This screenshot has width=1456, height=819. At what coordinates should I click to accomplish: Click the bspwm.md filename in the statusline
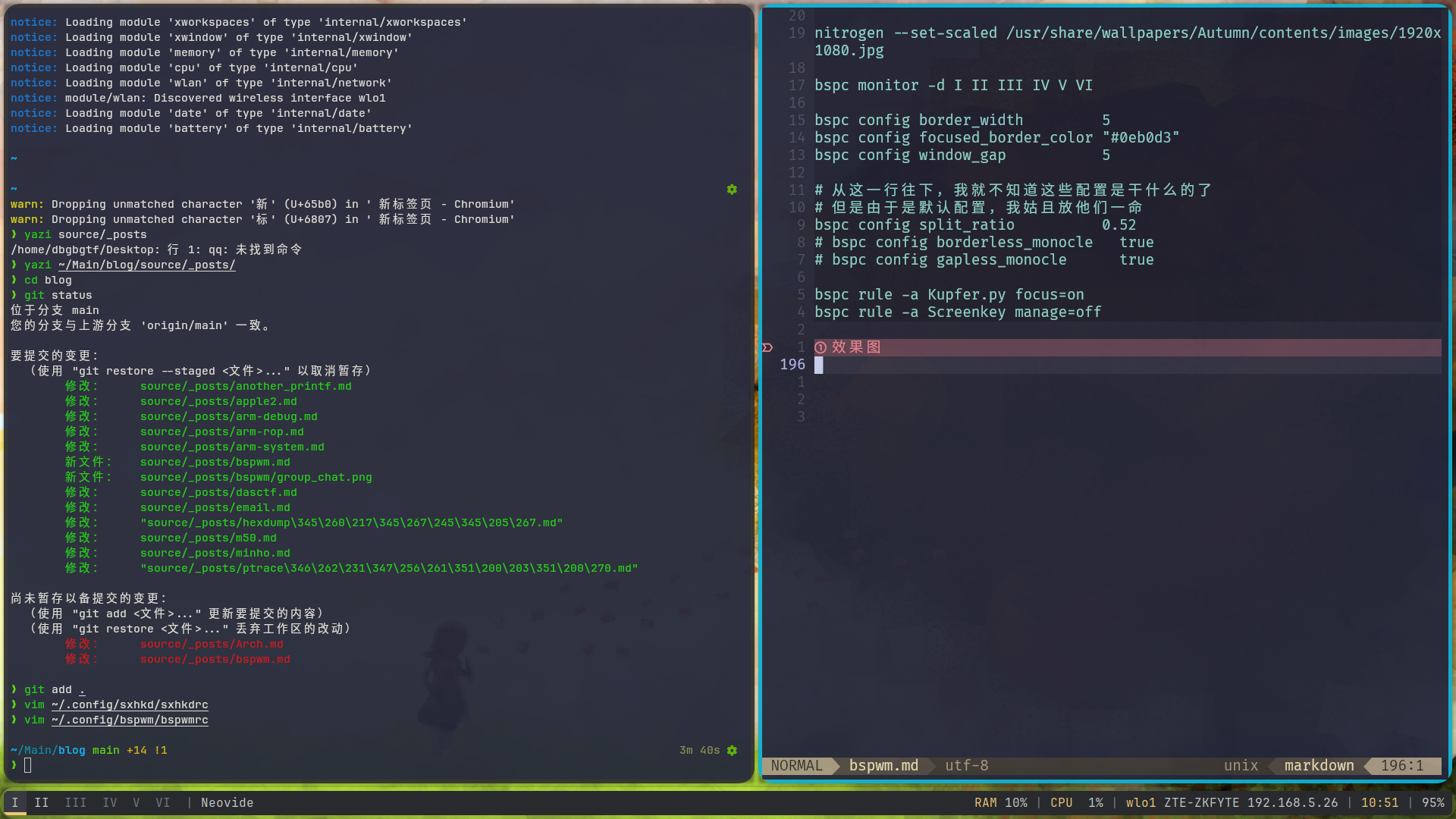tap(883, 766)
